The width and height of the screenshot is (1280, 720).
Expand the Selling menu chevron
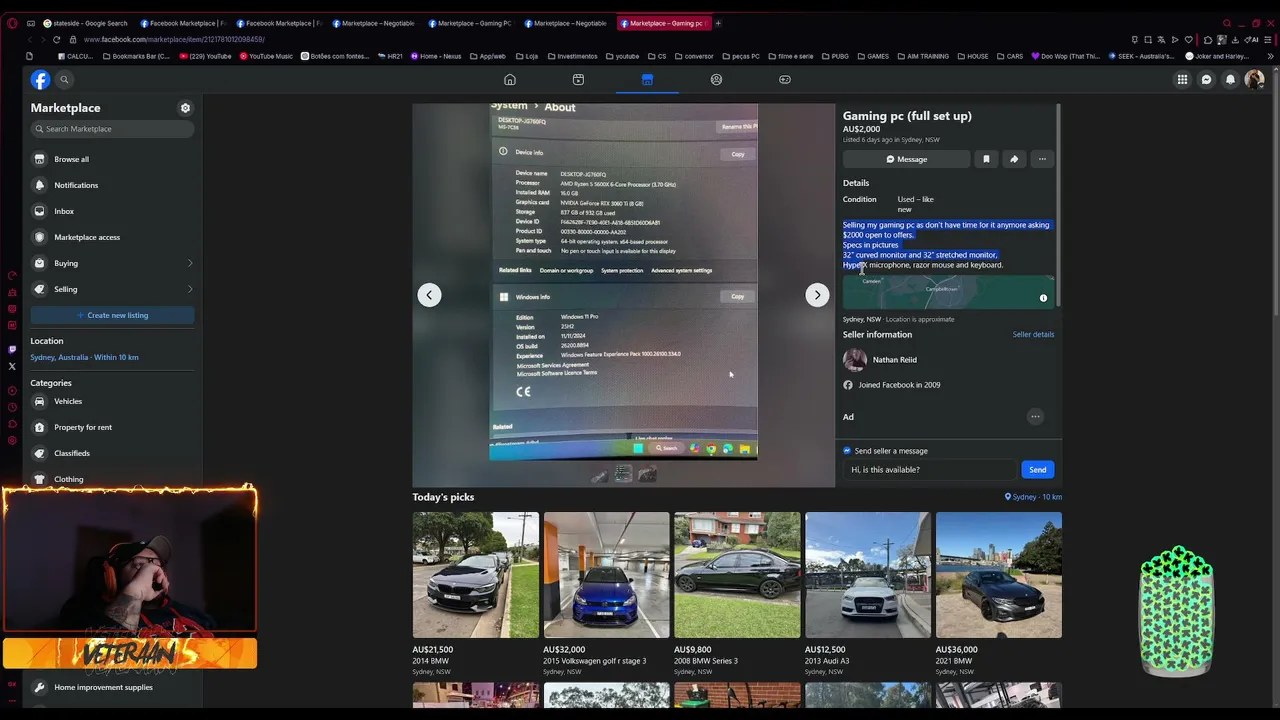190,289
